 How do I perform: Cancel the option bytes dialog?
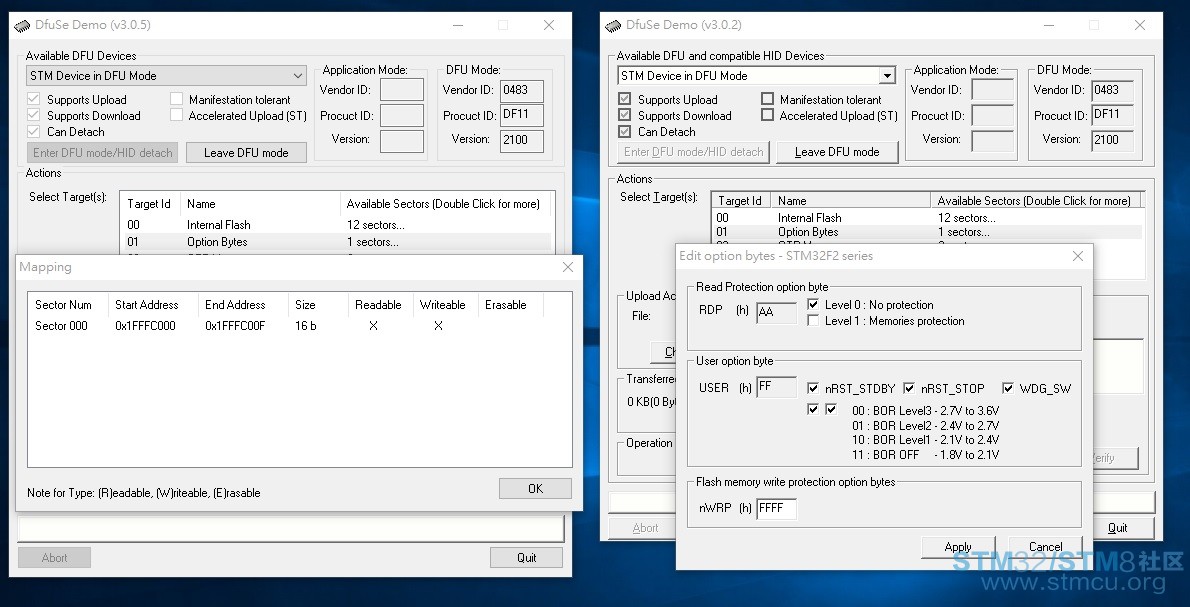pyautogui.click(x=1045, y=547)
